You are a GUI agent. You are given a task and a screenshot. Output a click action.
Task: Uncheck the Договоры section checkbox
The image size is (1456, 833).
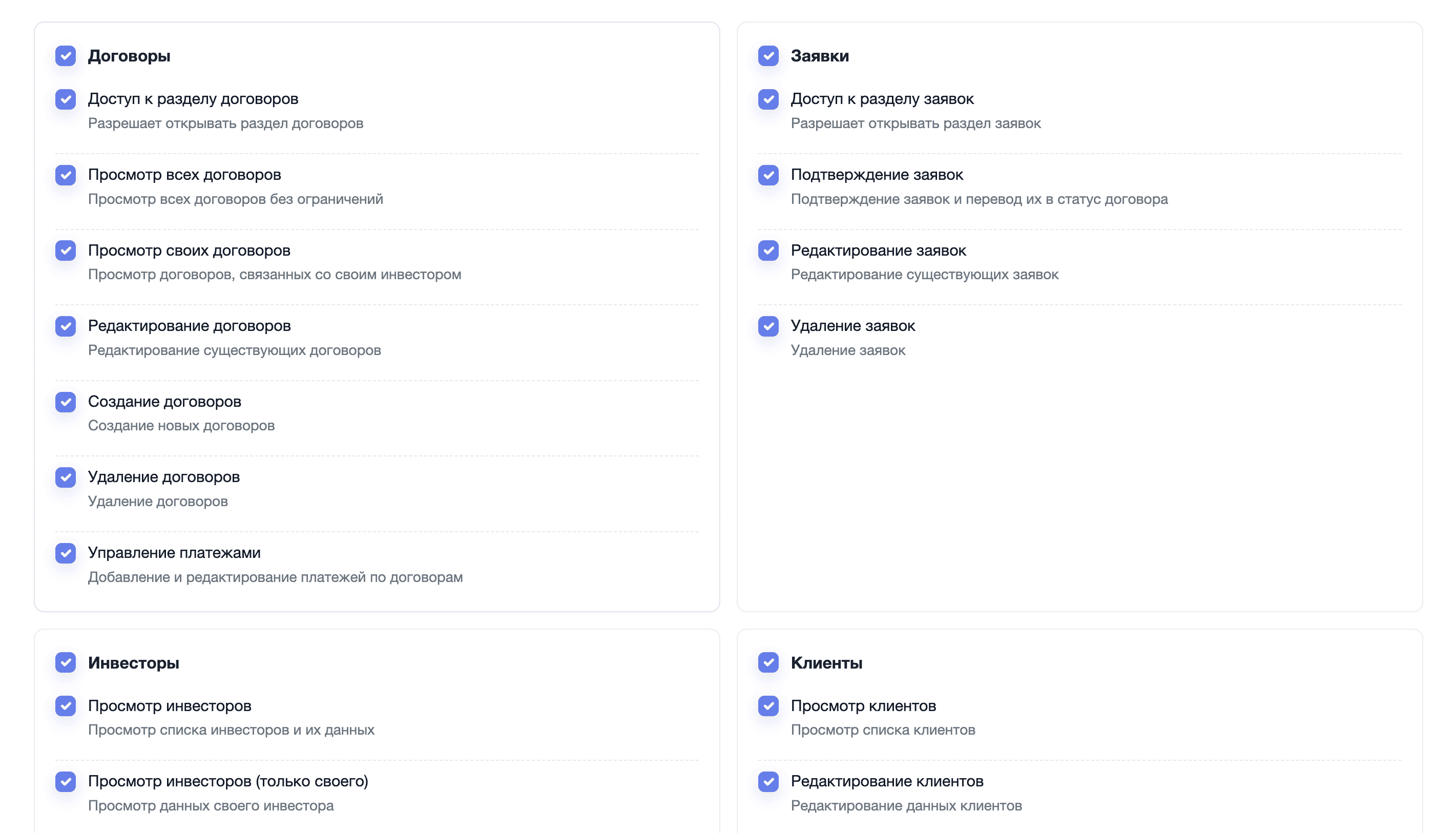pyautogui.click(x=65, y=56)
